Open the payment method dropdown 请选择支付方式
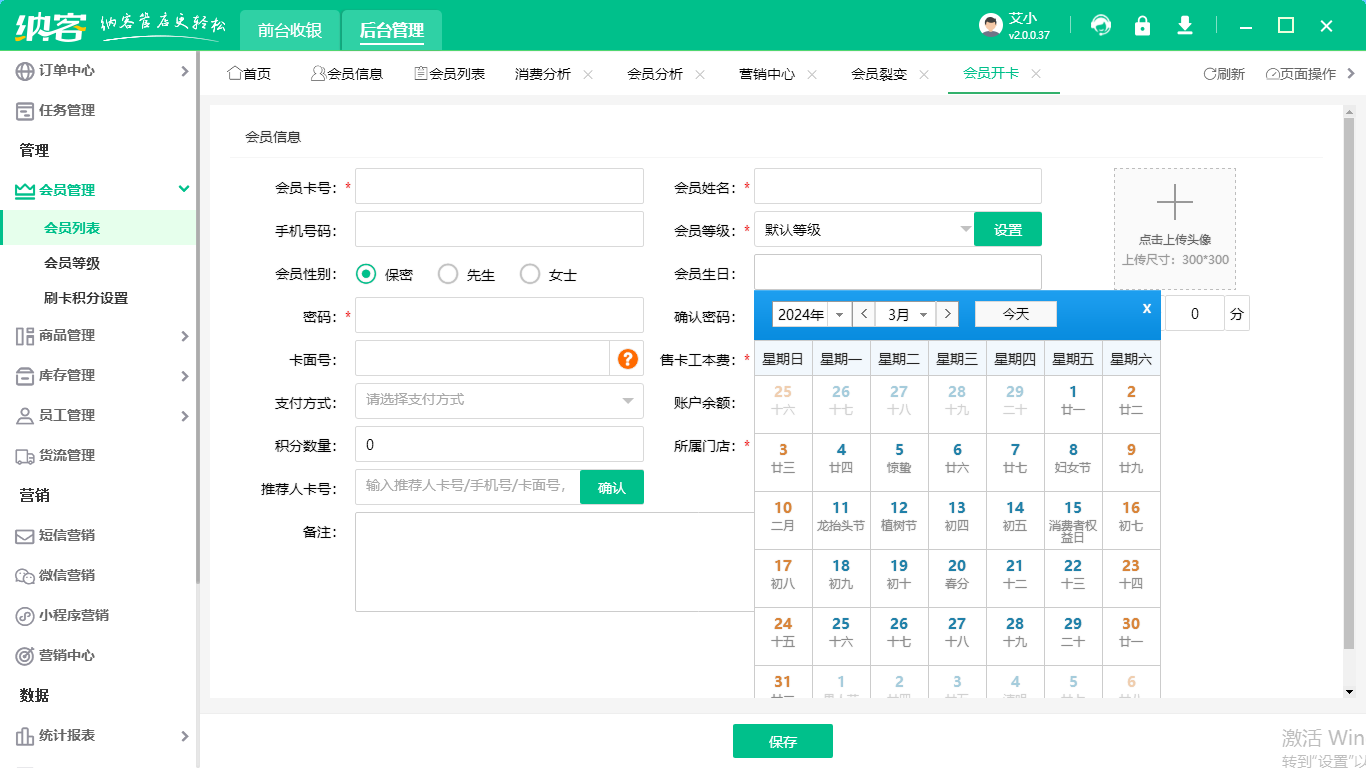The image size is (1366, 768). pyautogui.click(x=499, y=400)
